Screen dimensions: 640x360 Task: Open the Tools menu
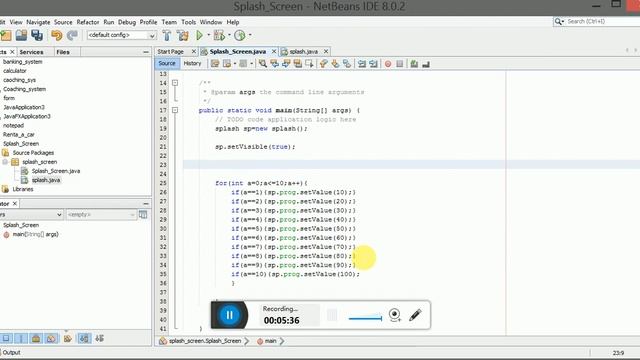point(189,22)
